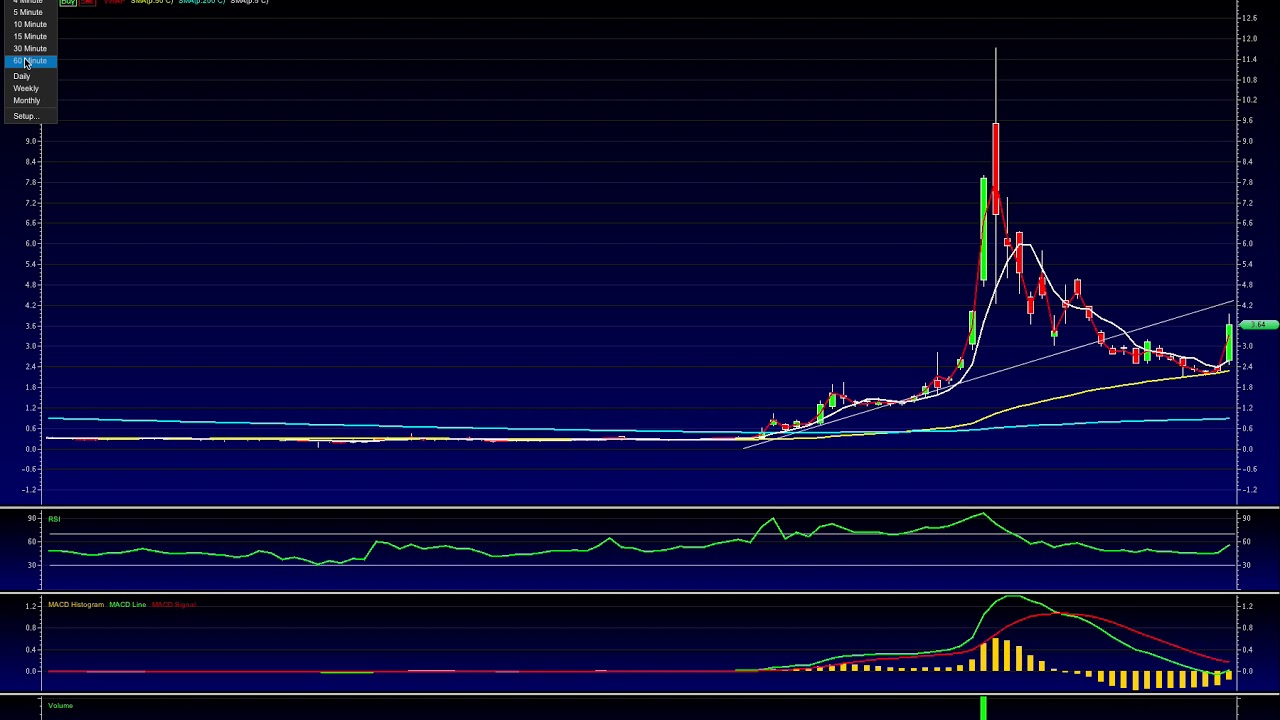
Task: Select the 5 Minute timeframe option
Action: click(30, 12)
